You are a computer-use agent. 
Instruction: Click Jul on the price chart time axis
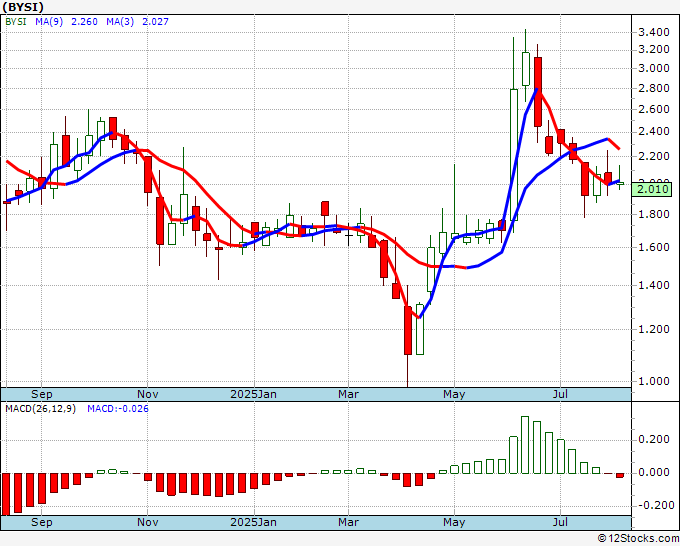pyautogui.click(x=560, y=394)
